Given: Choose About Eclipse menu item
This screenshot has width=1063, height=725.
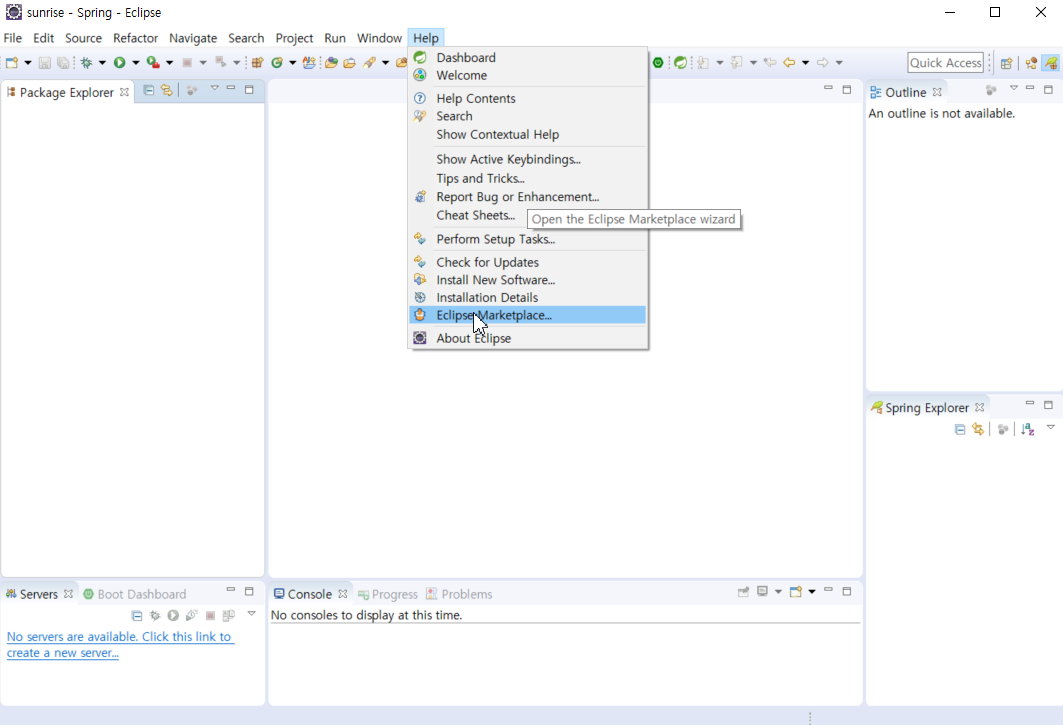Looking at the screenshot, I should tap(527, 338).
